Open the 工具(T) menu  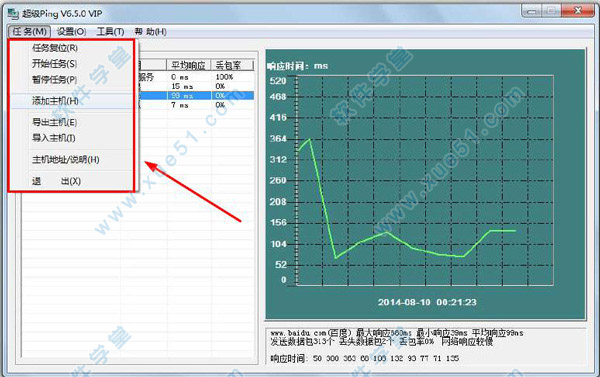tap(110, 31)
